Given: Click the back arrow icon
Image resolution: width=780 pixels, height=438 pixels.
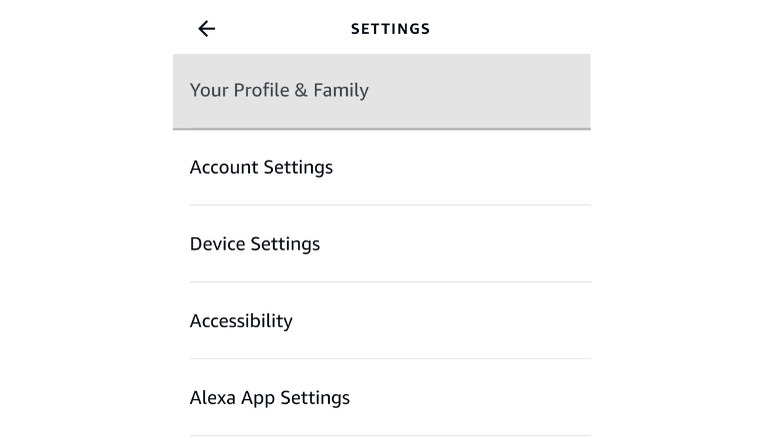Looking at the screenshot, I should 207,29.
